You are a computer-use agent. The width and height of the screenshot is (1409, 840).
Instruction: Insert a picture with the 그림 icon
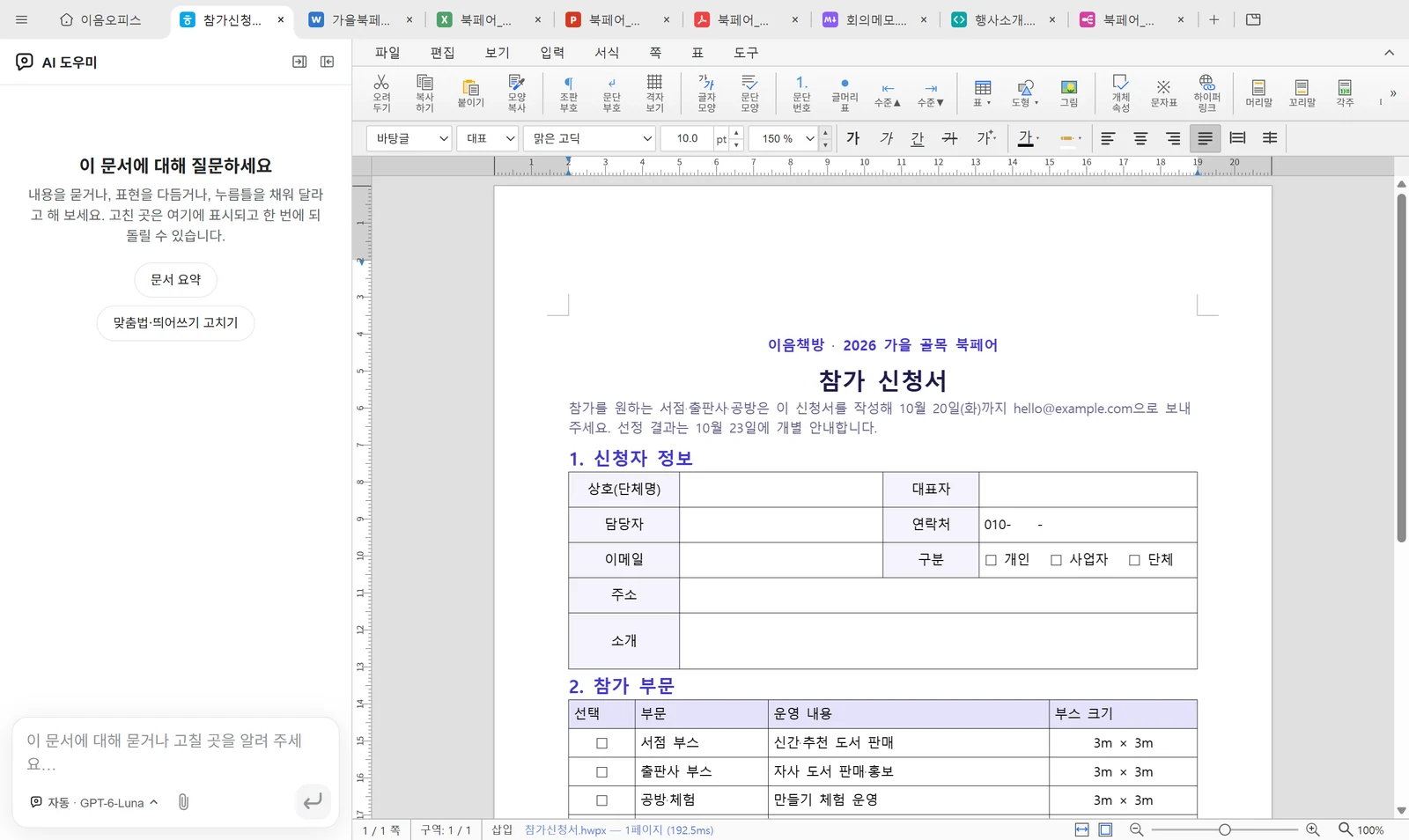tap(1069, 92)
